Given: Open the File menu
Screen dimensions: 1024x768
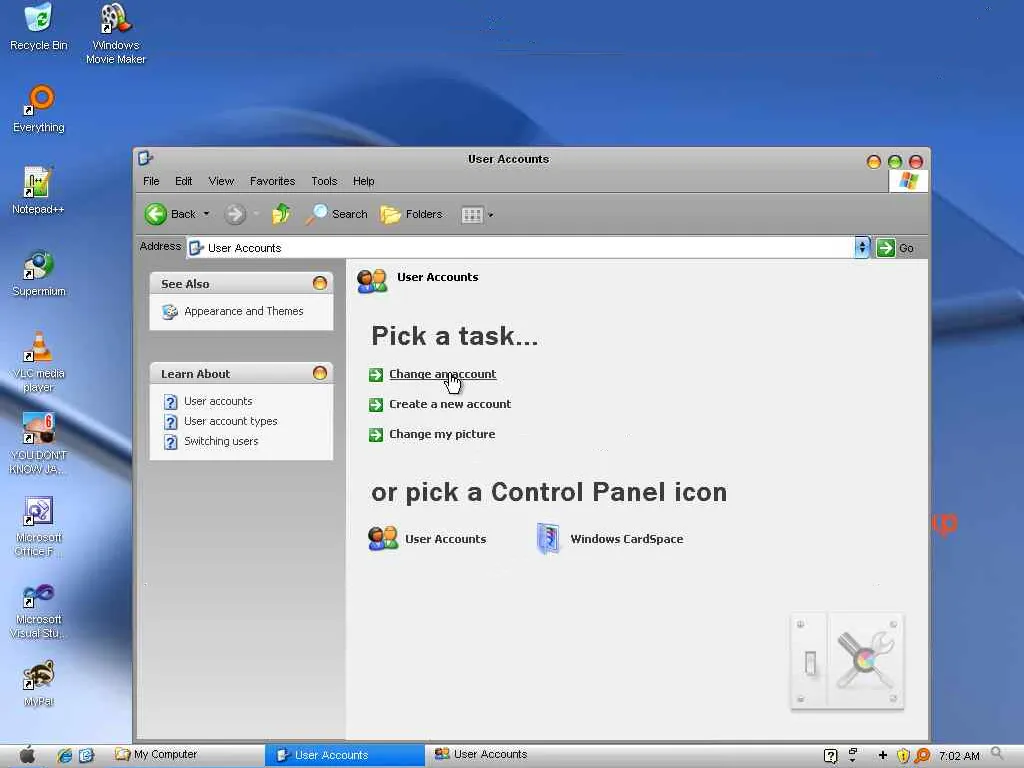Looking at the screenshot, I should 152,181.
